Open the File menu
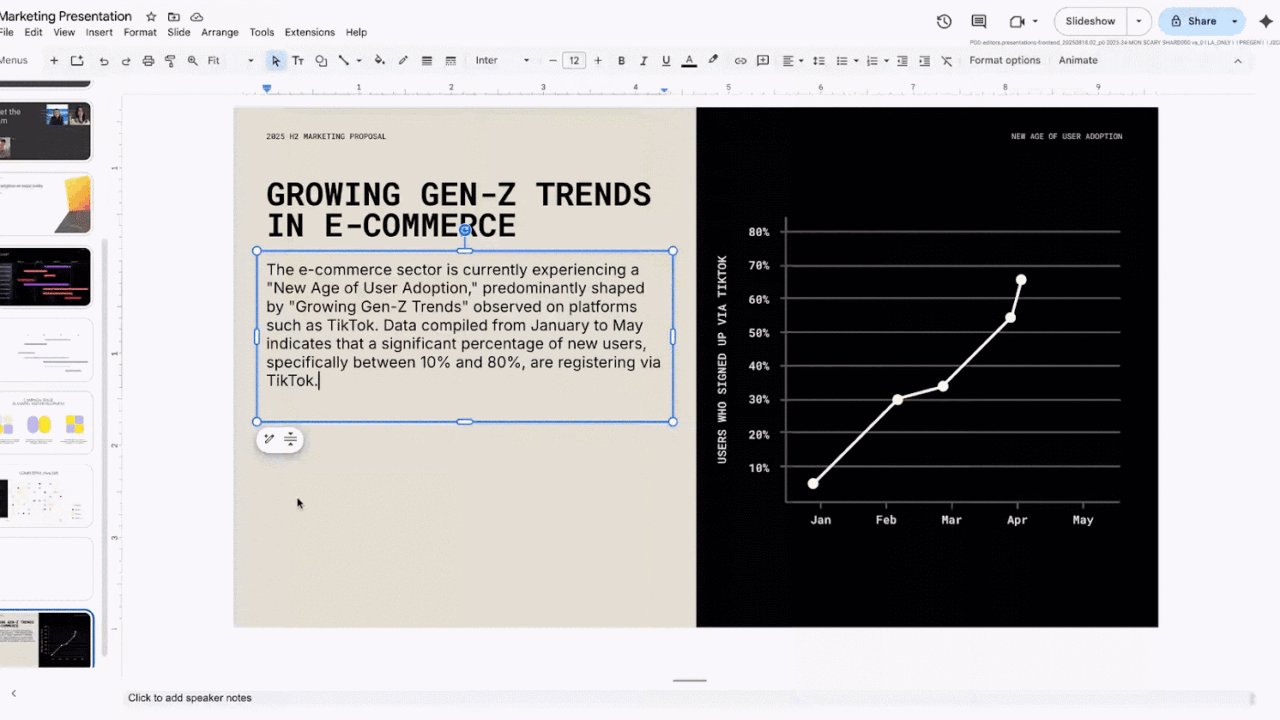This screenshot has width=1280, height=720. [x=6, y=32]
